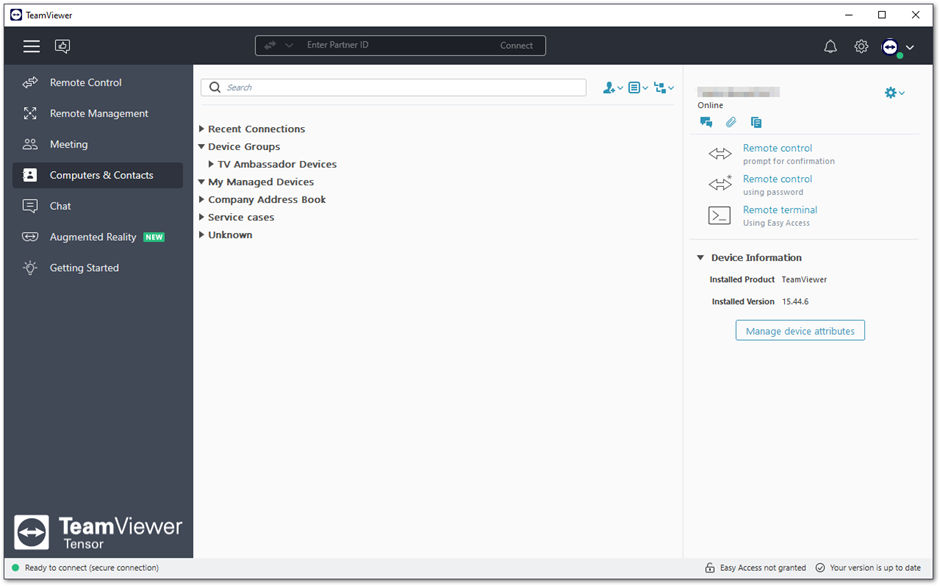Click the remote control password arrows icon
The image size is (940, 586).
(x=720, y=184)
